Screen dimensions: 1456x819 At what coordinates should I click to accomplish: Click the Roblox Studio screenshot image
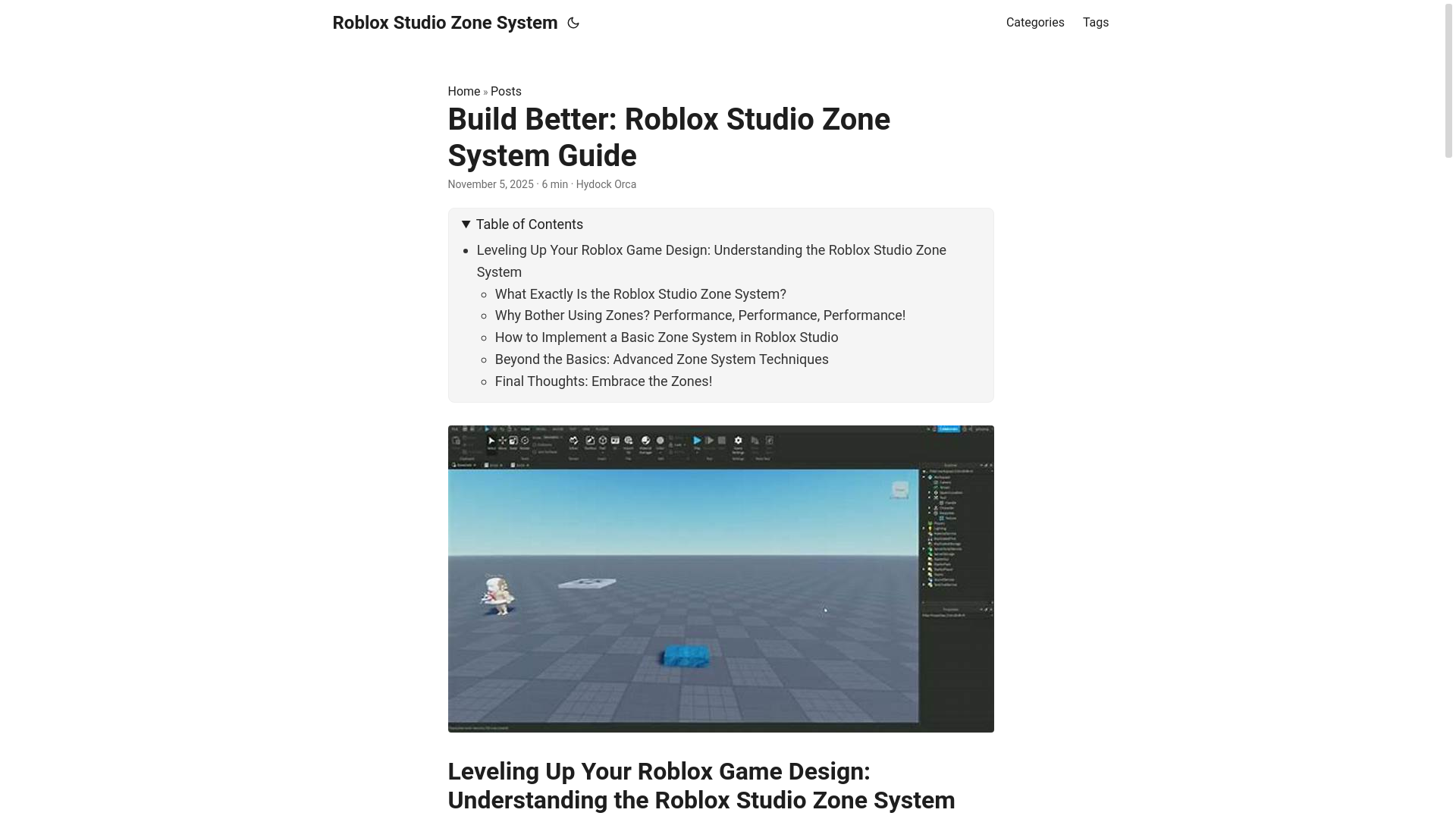720,579
